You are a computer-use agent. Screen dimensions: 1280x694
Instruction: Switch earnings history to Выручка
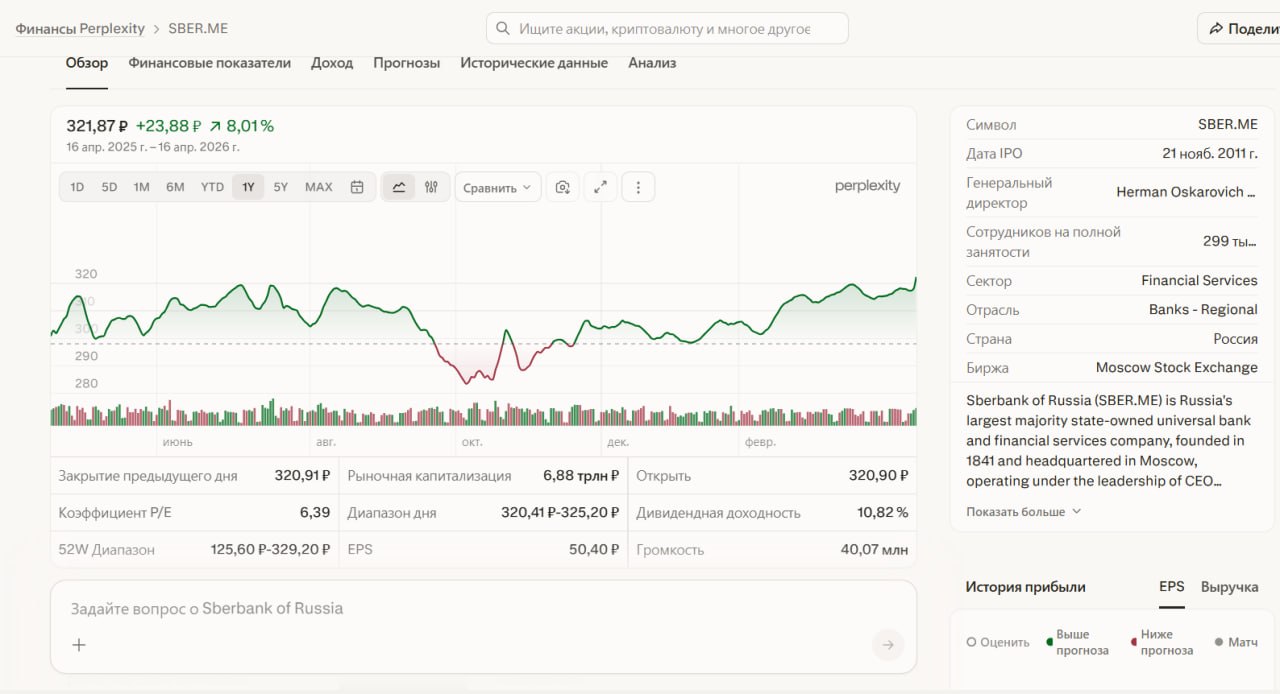point(1229,587)
